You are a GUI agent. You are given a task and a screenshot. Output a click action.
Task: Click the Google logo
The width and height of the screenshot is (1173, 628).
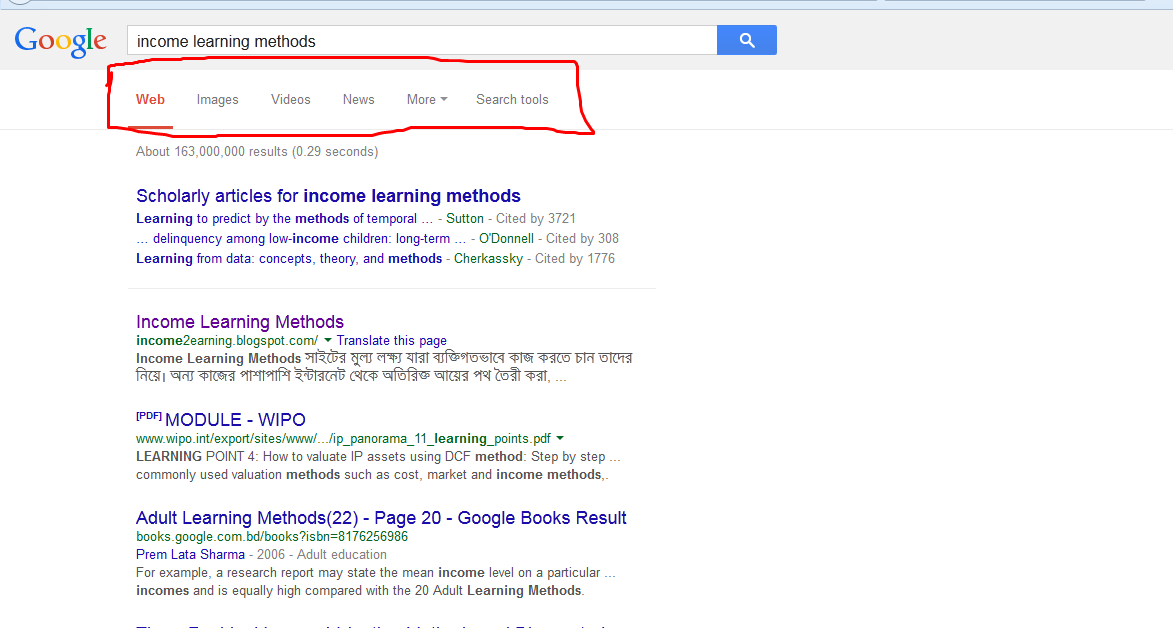[61, 41]
